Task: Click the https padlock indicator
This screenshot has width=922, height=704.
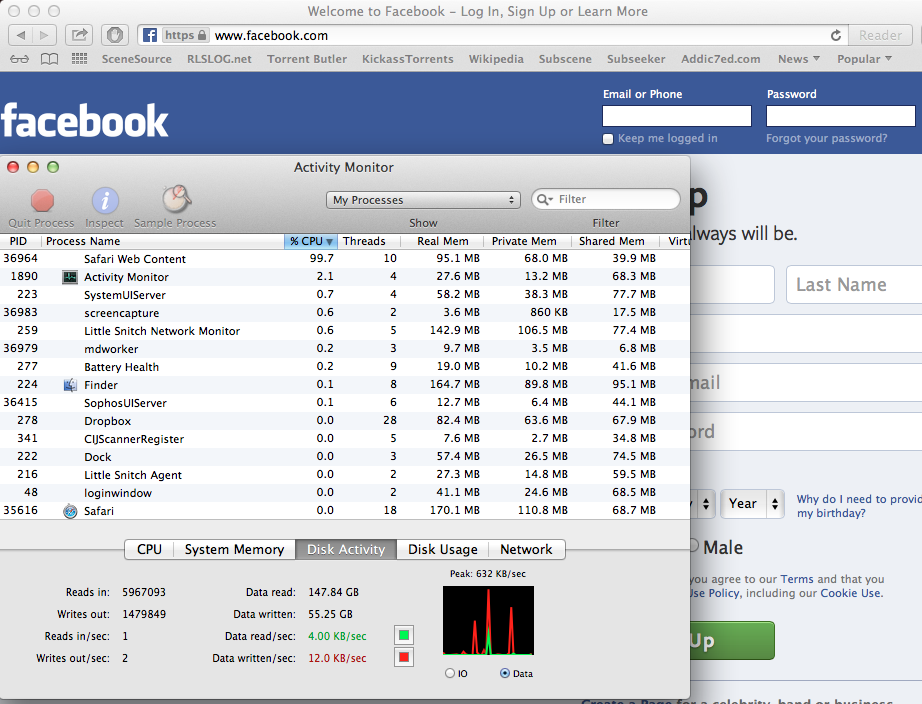Action: (x=185, y=35)
